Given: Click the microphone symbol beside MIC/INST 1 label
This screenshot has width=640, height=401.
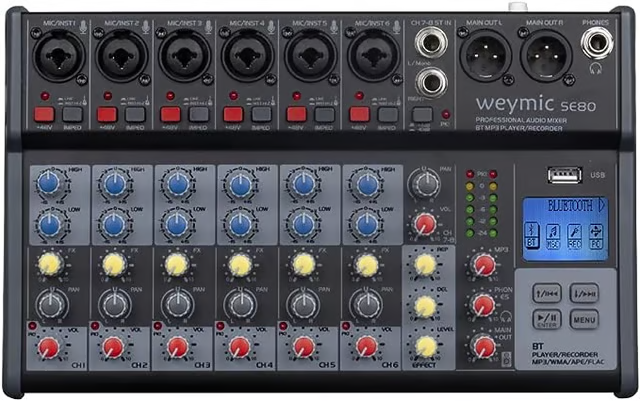Looking at the screenshot, I should pyautogui.click(x=83, y=27).
